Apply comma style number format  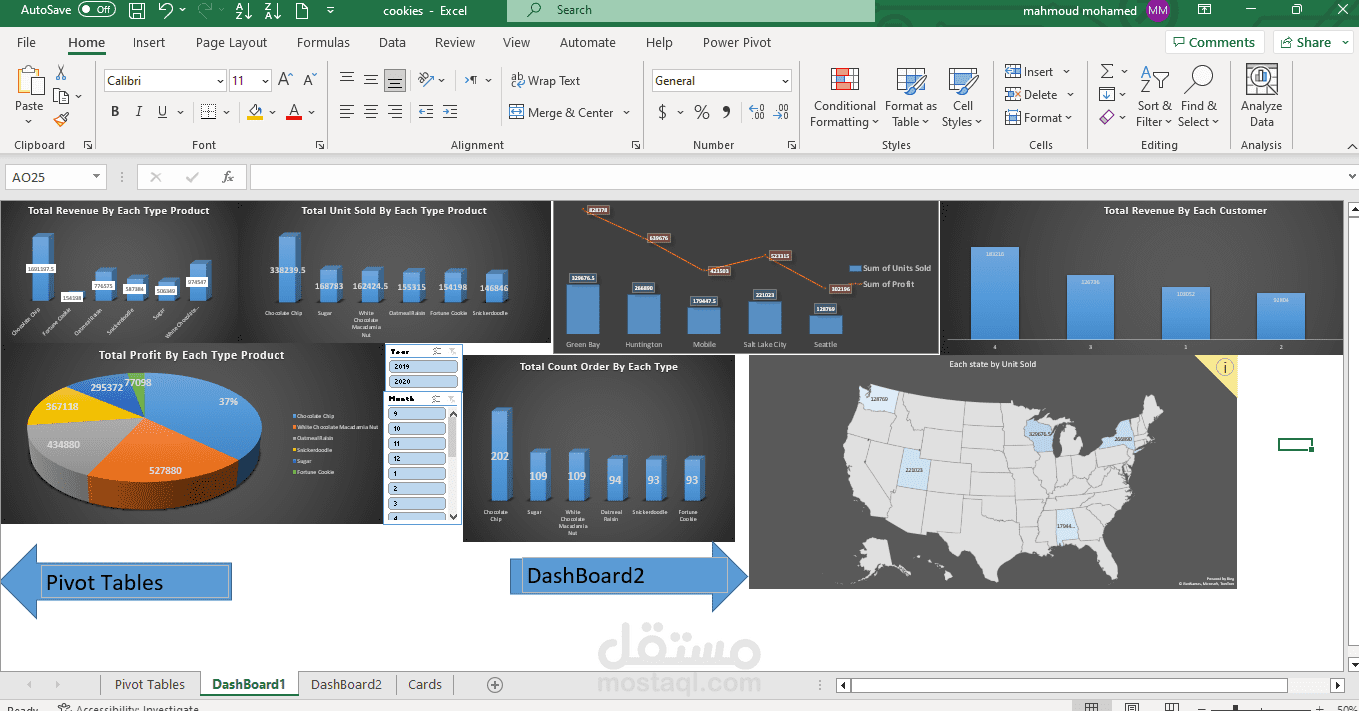[727, 112]
